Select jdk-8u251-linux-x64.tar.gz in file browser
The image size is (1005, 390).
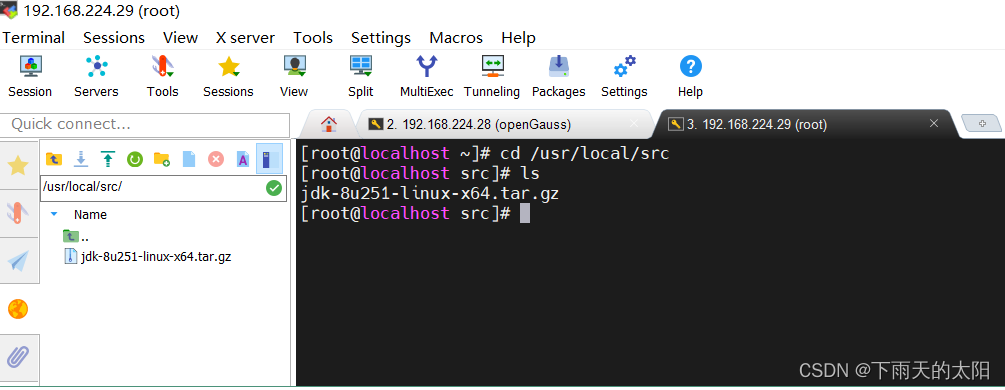click(148, 257)
